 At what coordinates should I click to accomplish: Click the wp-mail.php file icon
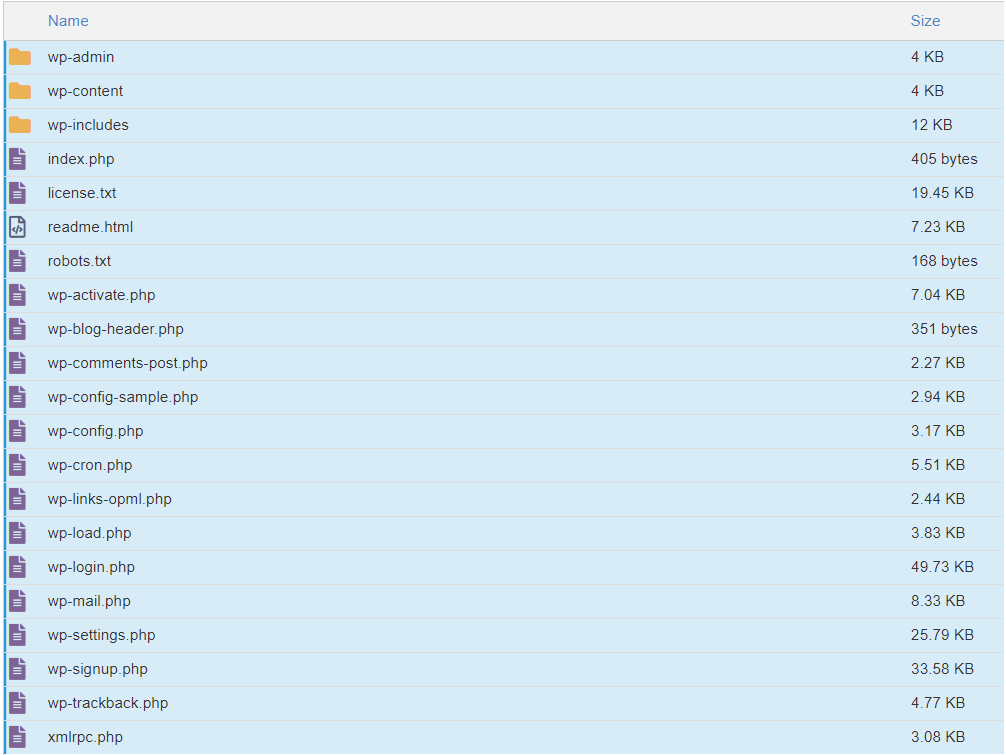pyautogui.click(x=18, y=601)
